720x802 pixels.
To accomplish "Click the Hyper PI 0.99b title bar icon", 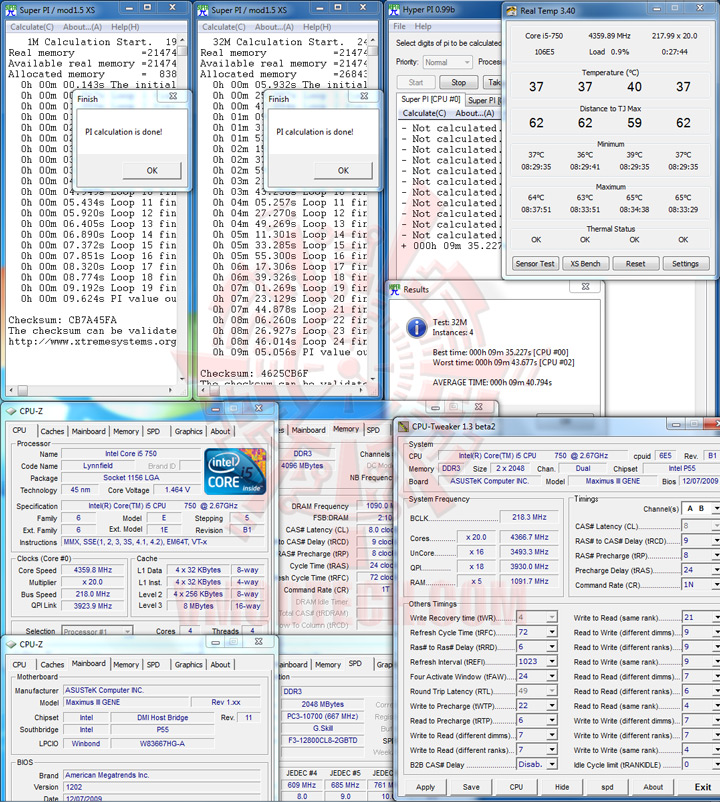I will click(x=394, y=10).
